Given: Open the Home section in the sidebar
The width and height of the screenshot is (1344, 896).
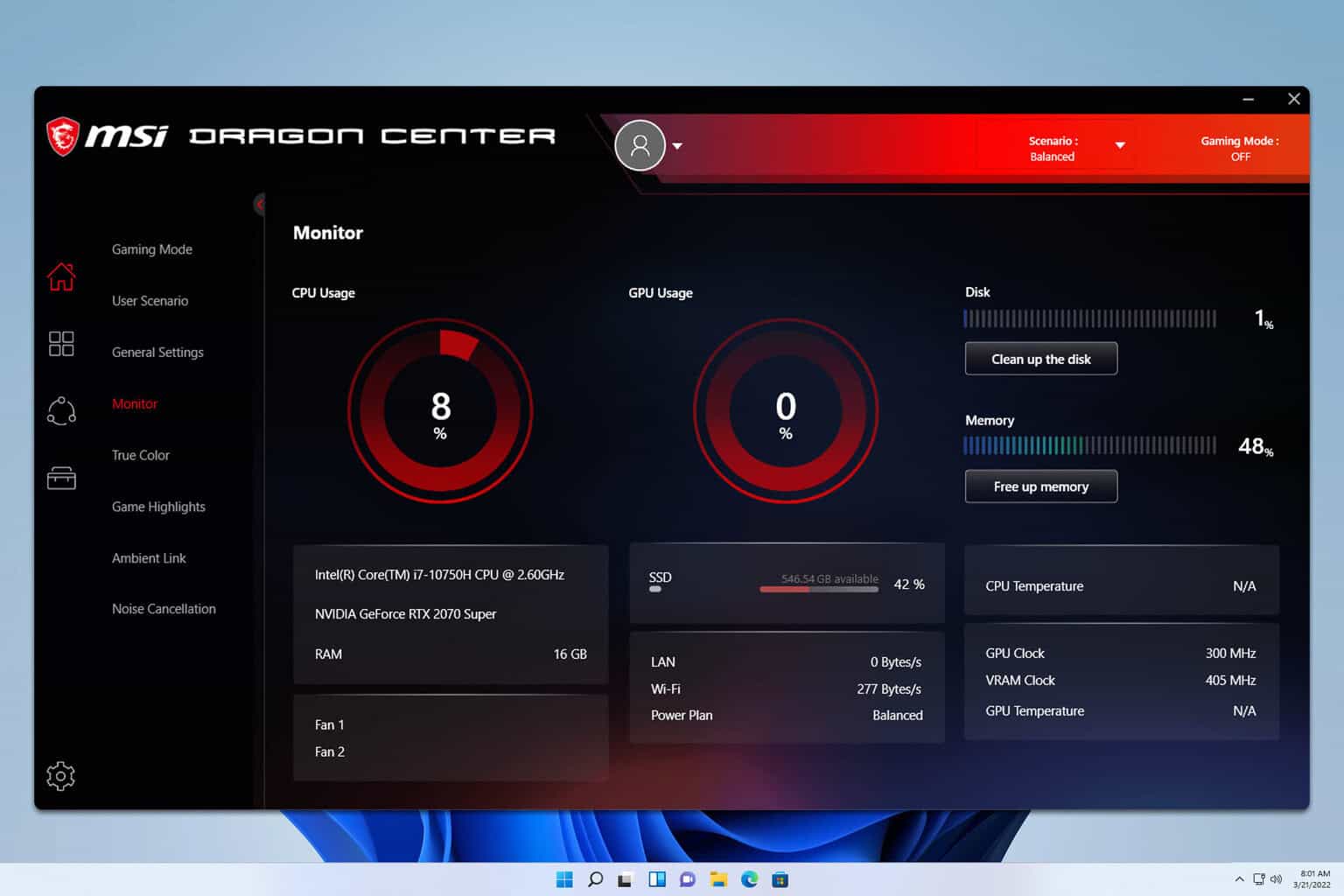Looking at the screenshot, I should point(61,276).
